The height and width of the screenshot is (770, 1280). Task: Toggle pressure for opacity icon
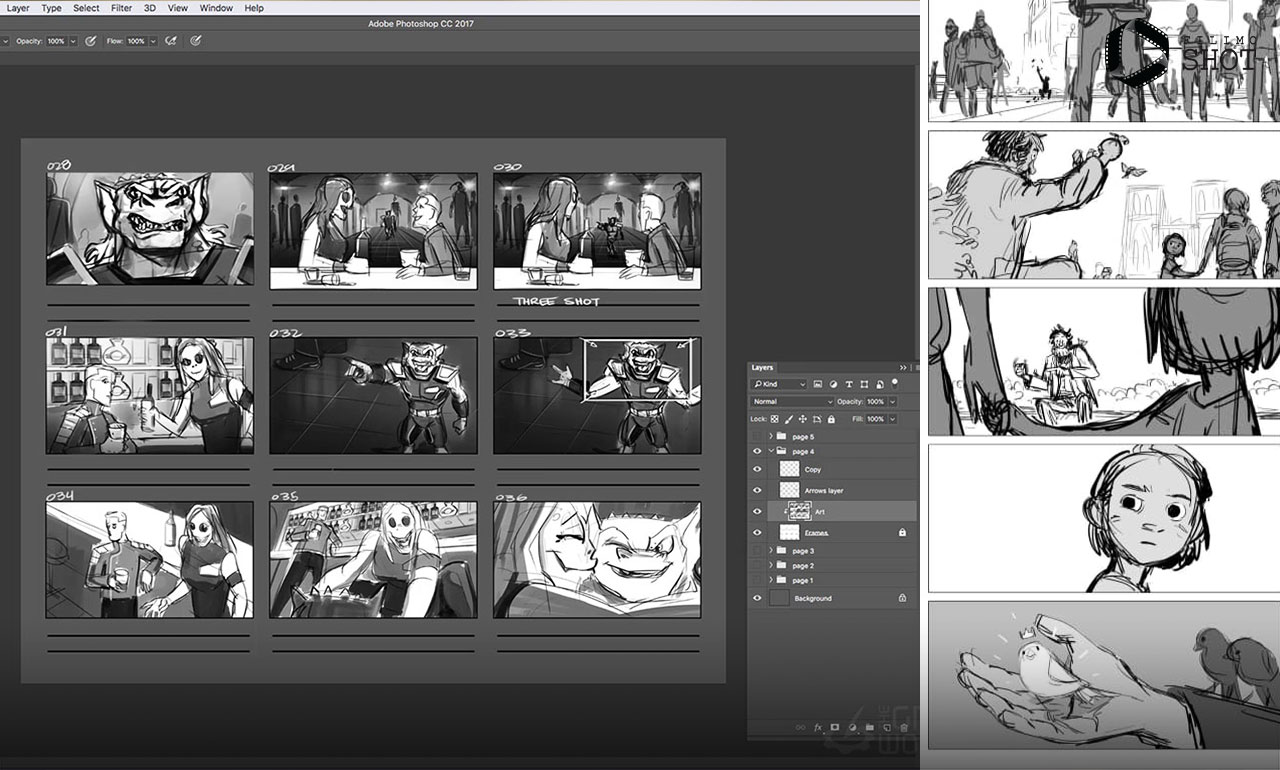tap(91, 41)
